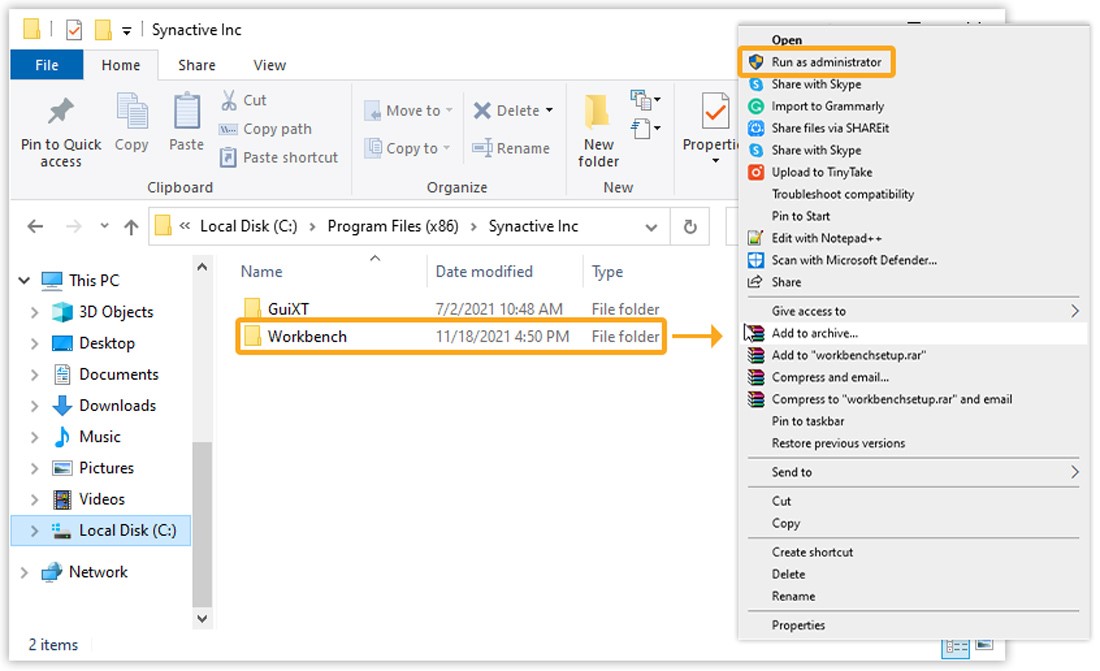
Task: Click Paste shortcut in the ribbon
Action: tap(279, 157)
